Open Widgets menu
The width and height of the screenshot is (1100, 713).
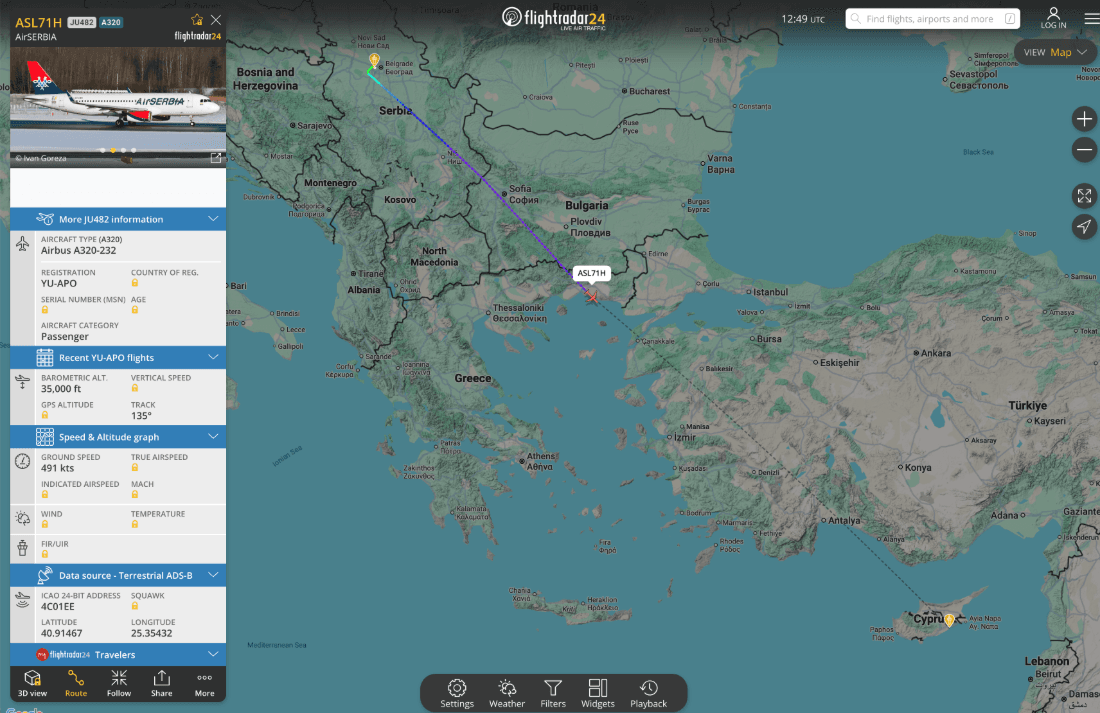(598, 693)
